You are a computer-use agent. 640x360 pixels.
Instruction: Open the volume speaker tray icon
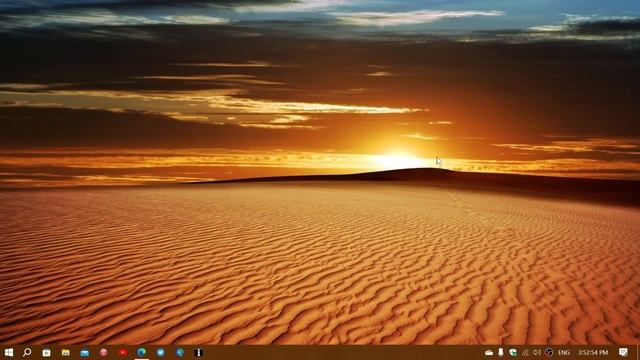537,352
